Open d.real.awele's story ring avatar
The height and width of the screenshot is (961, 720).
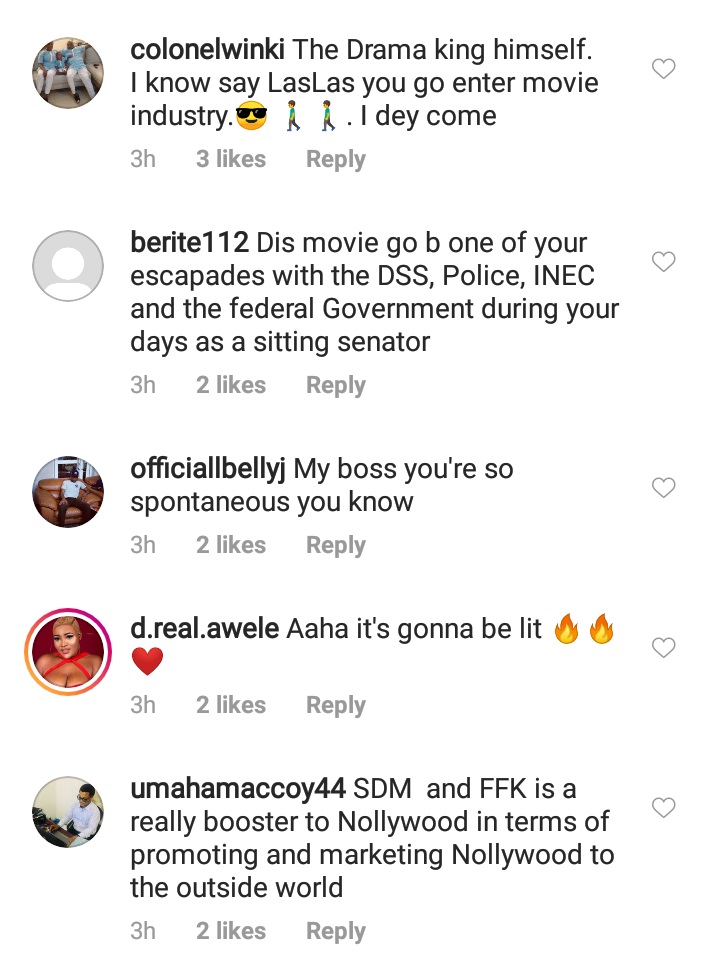(x=68, y=651)
